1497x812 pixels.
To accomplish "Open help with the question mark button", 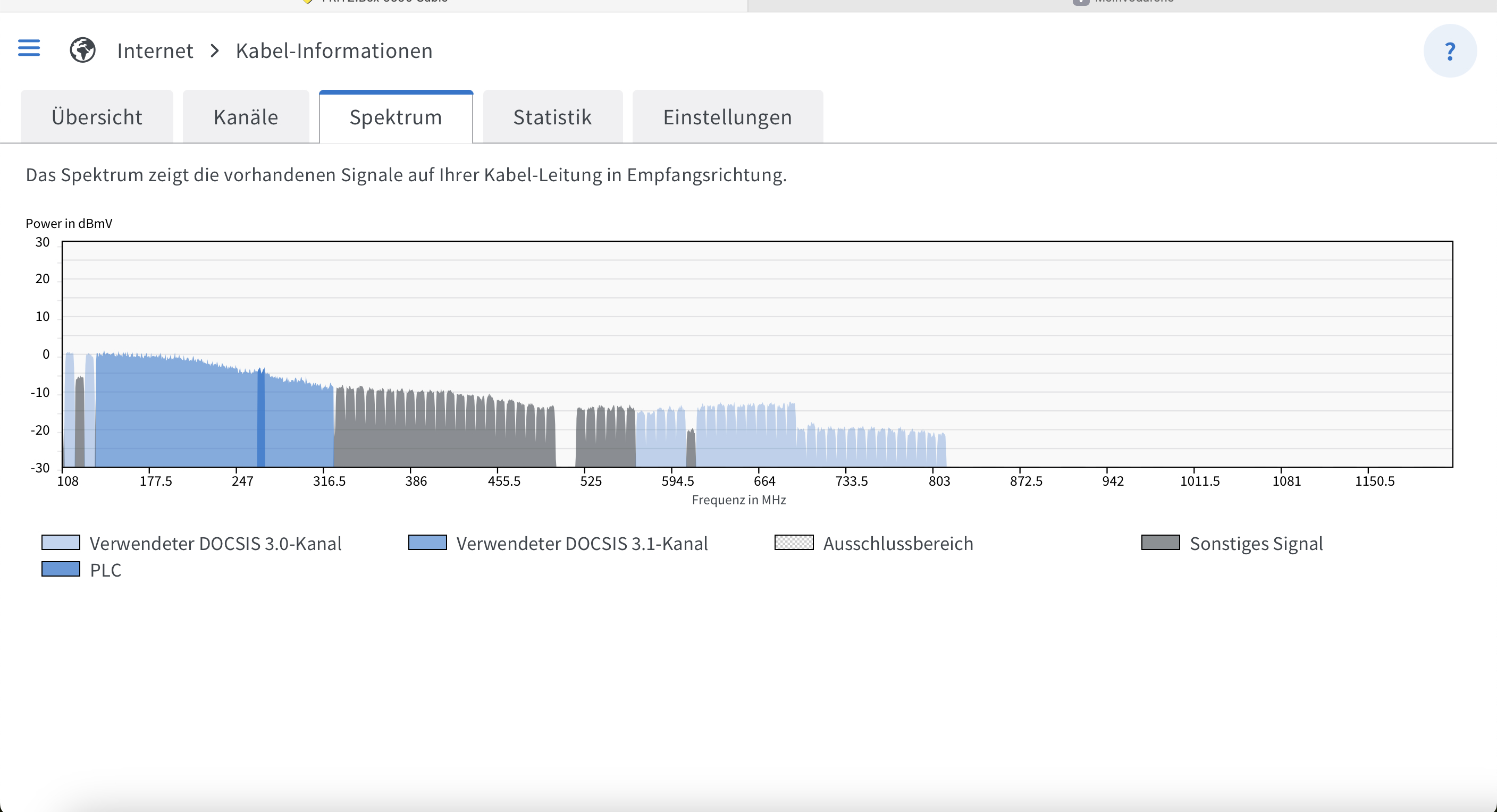I will click(x=1449, y=51).
